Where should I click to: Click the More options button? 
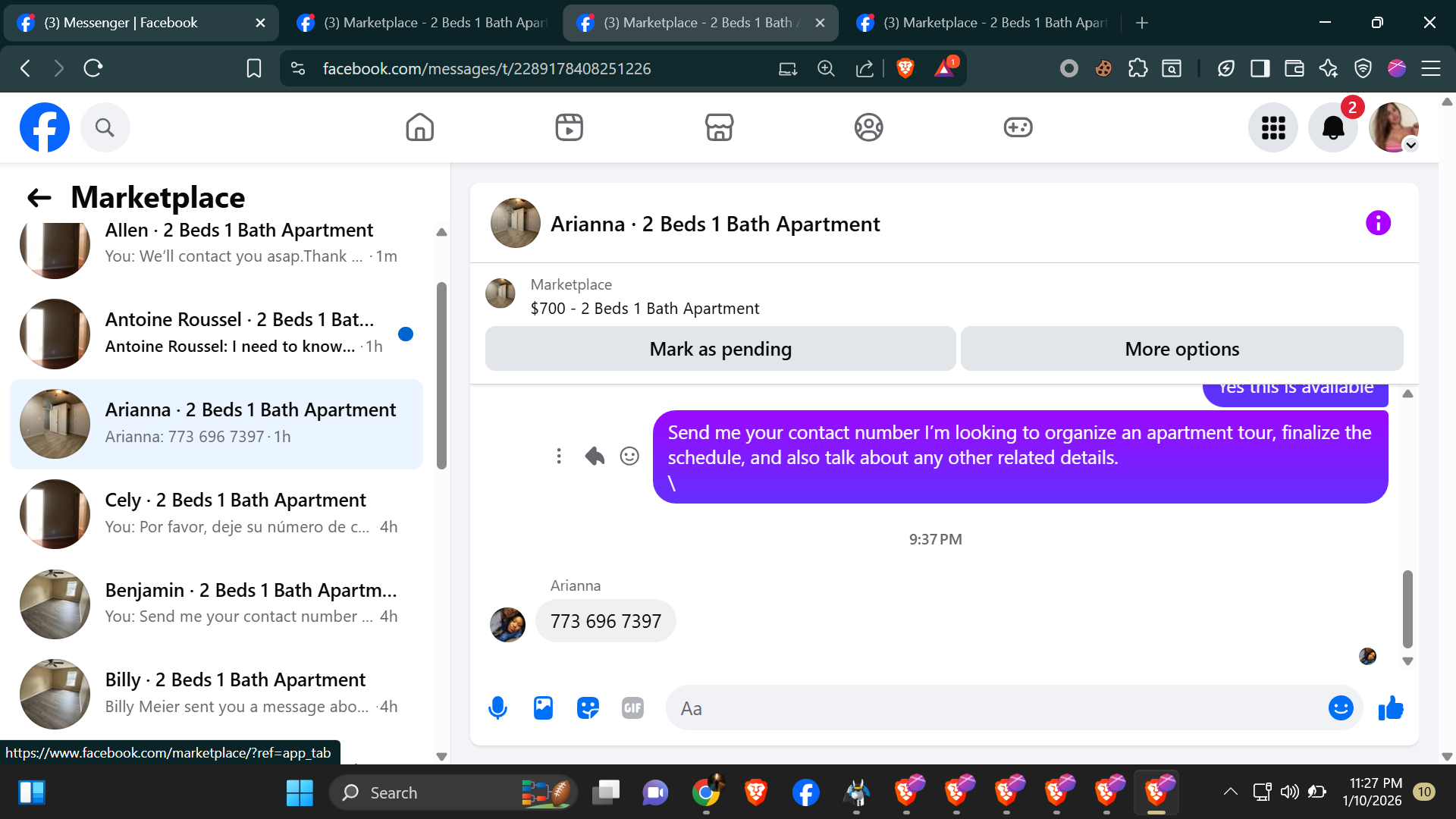(1181, 349)
